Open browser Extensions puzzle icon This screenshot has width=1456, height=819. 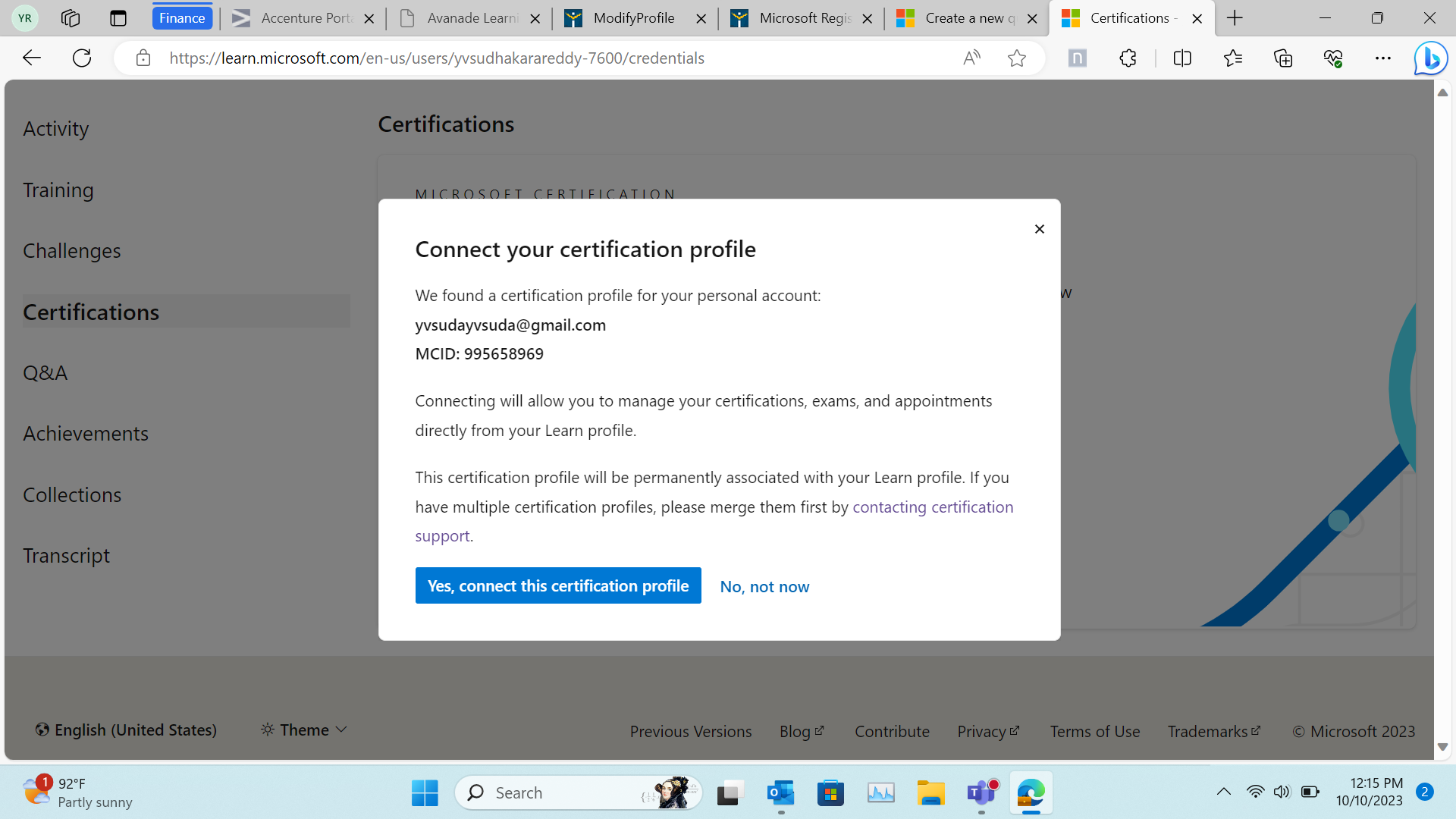1128,58
